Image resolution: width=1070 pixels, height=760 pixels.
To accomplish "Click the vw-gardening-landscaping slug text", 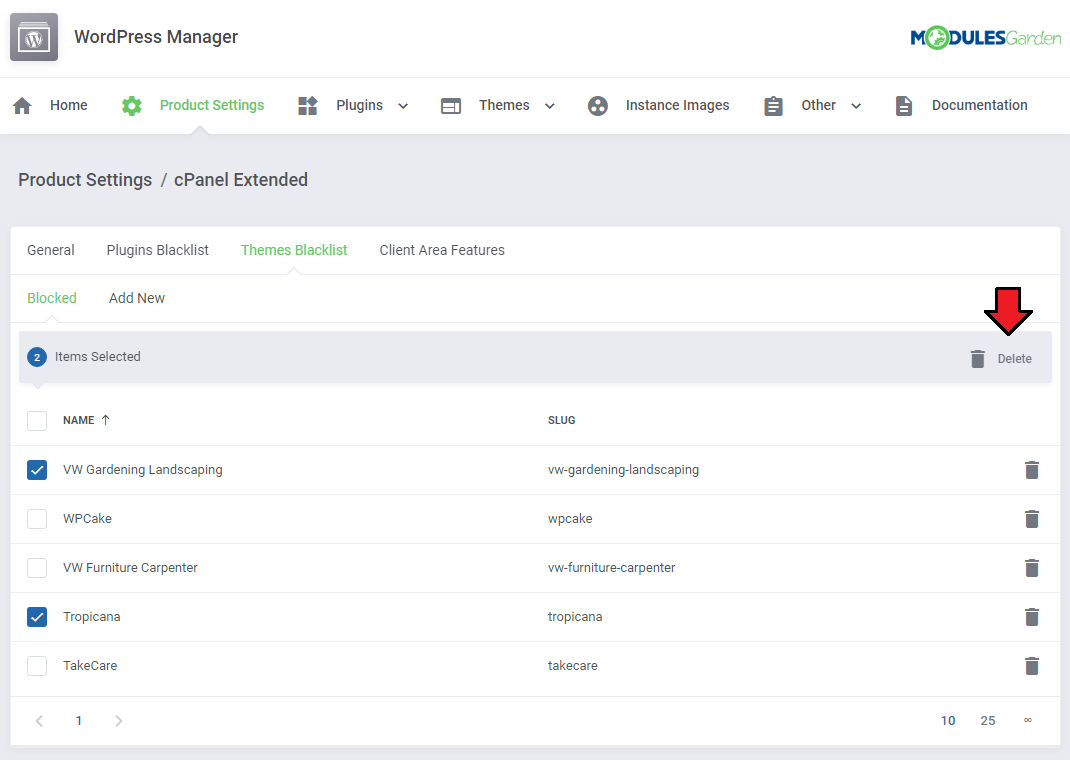I will tap(623, 470).
